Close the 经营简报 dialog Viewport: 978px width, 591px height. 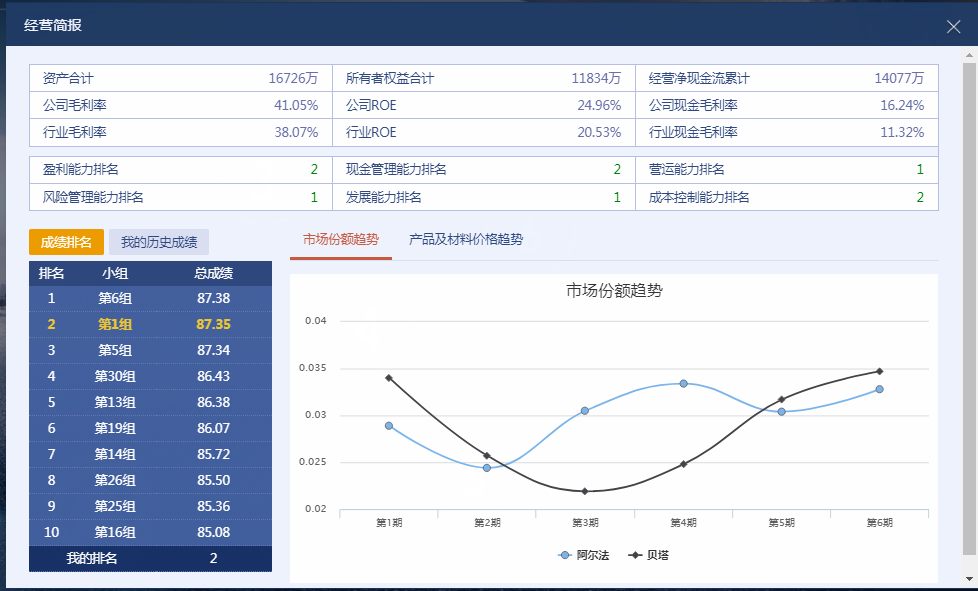pos(953,27)
